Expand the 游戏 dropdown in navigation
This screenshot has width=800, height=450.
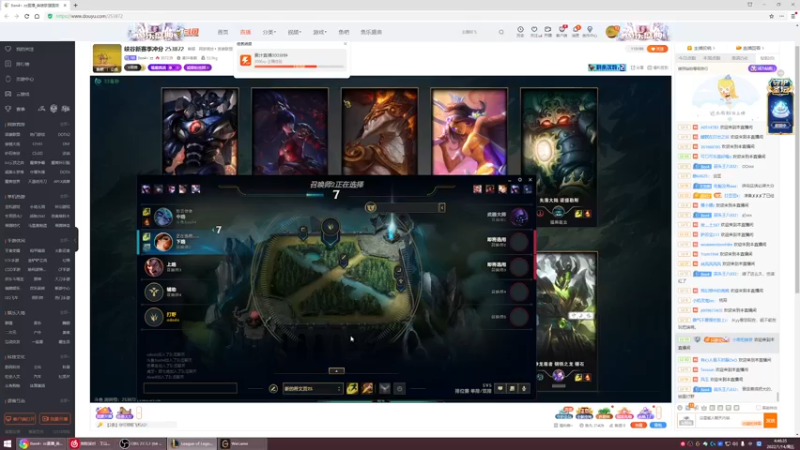point(319,32)
